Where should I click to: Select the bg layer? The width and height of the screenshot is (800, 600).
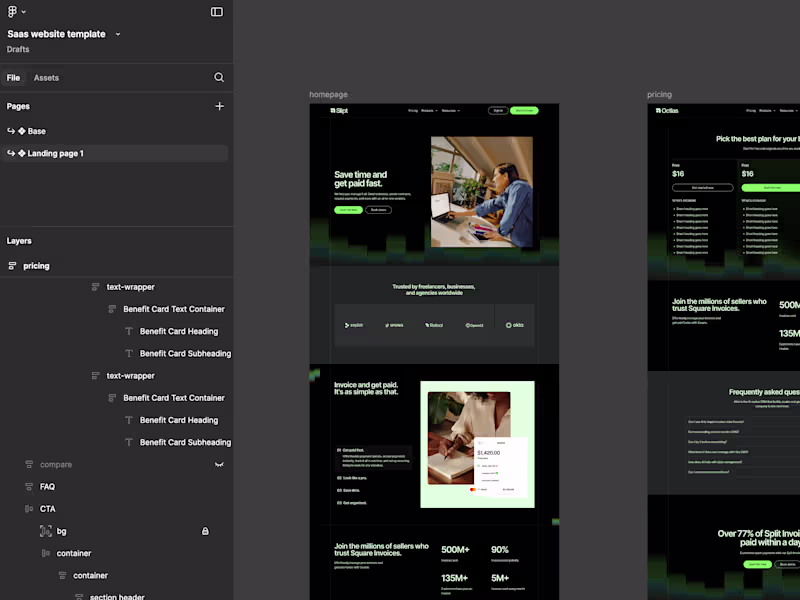(x=61, y=531)
